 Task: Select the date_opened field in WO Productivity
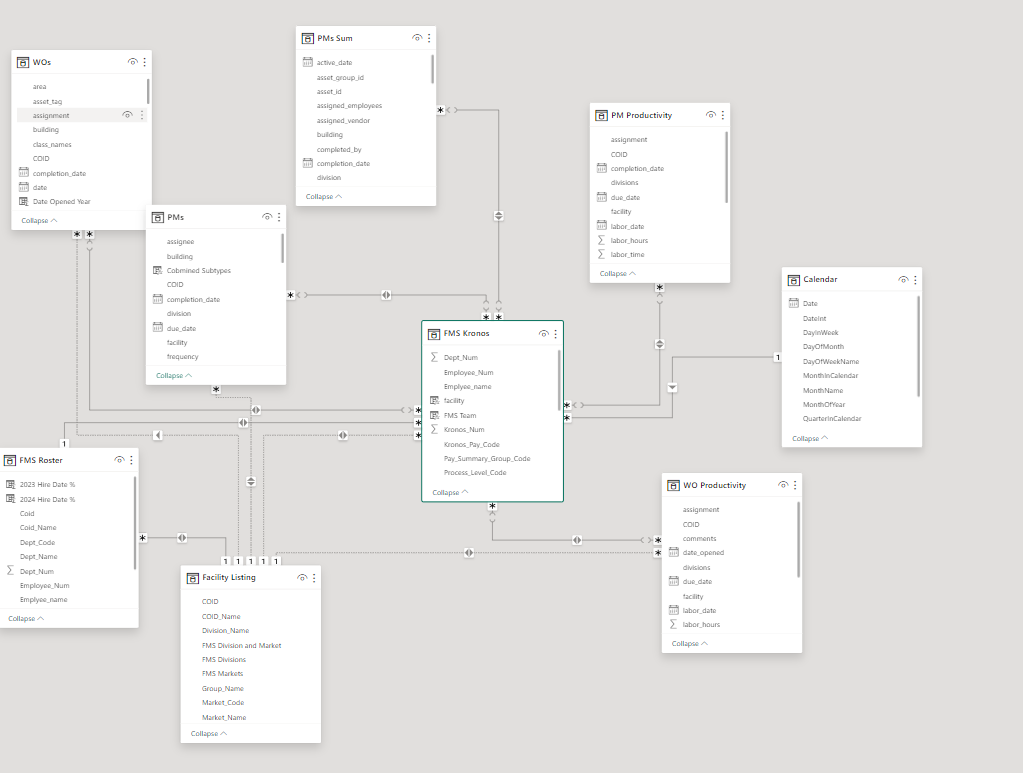tap(703, 553)
